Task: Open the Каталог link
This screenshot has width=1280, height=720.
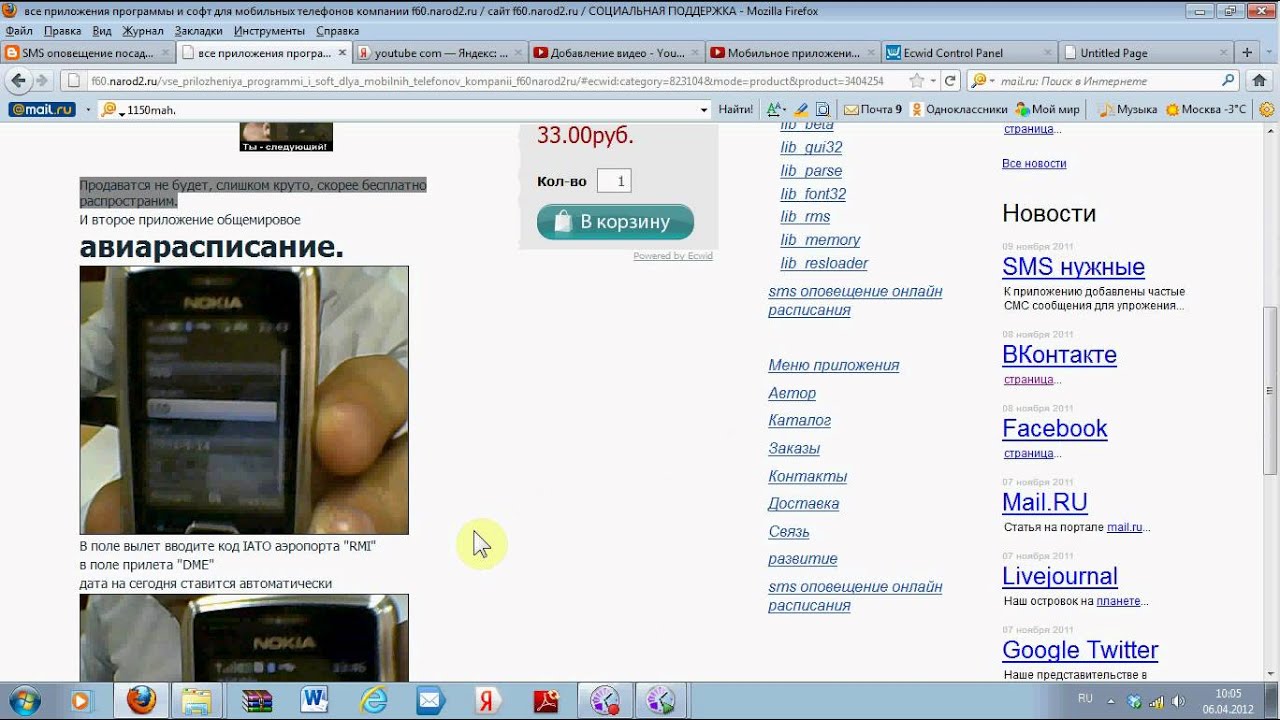Action: pos(799,421)
